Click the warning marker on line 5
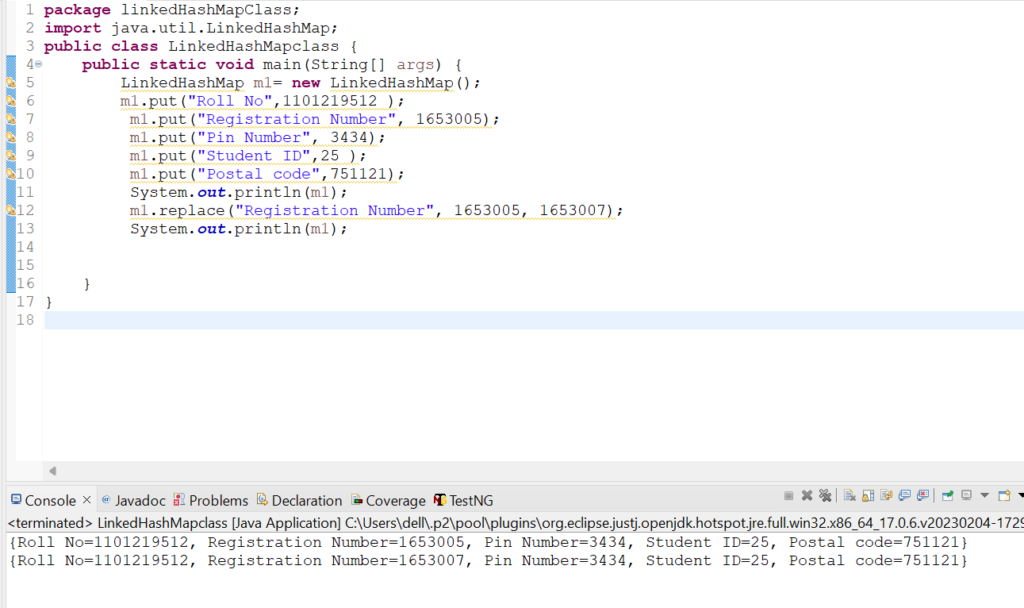Viewport: 1024px width, 608px height. click(x=10, y=82)
